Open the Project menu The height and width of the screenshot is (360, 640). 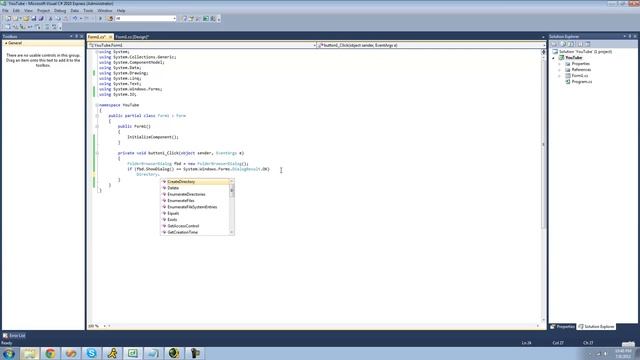pos(43,11)
